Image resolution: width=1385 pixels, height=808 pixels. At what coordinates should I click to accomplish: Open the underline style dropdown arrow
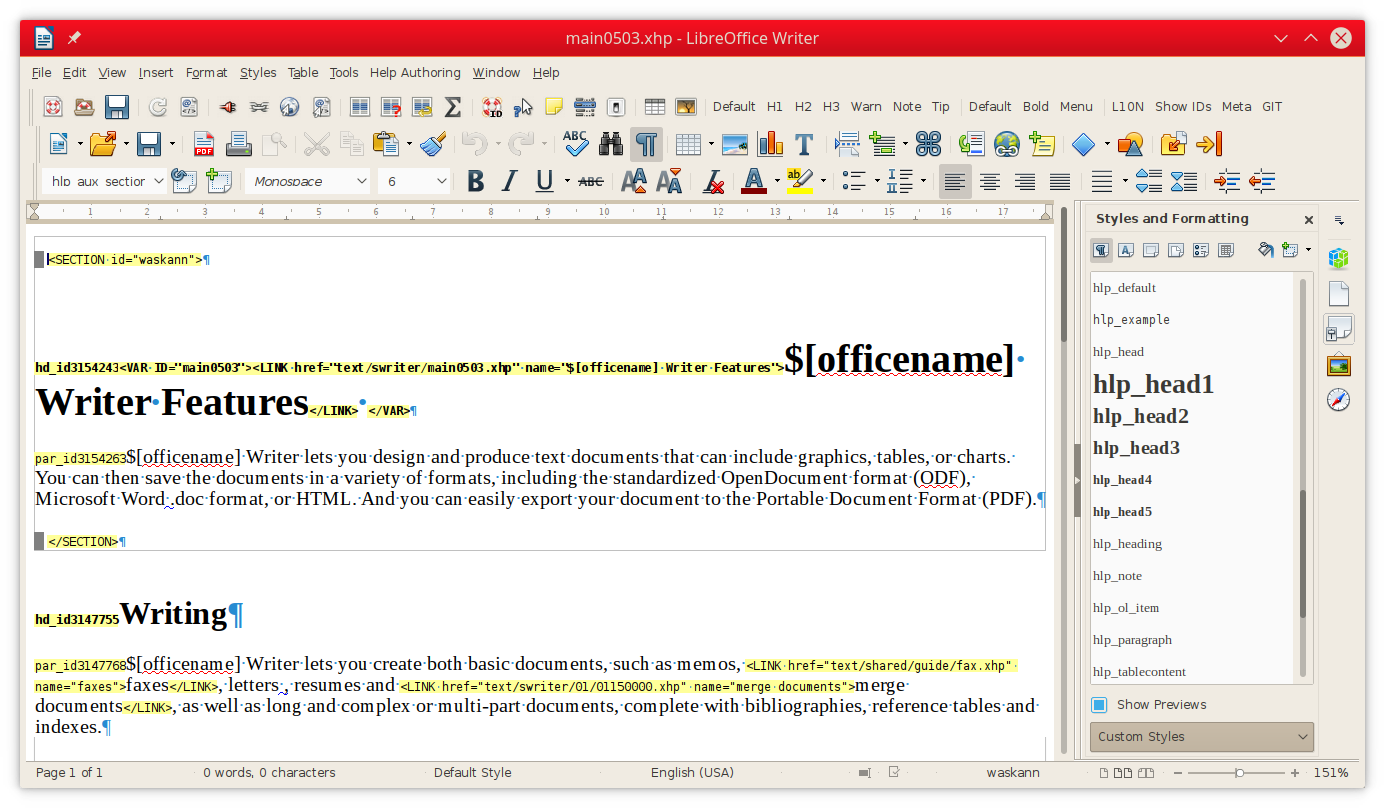click(x=567, y=181)
